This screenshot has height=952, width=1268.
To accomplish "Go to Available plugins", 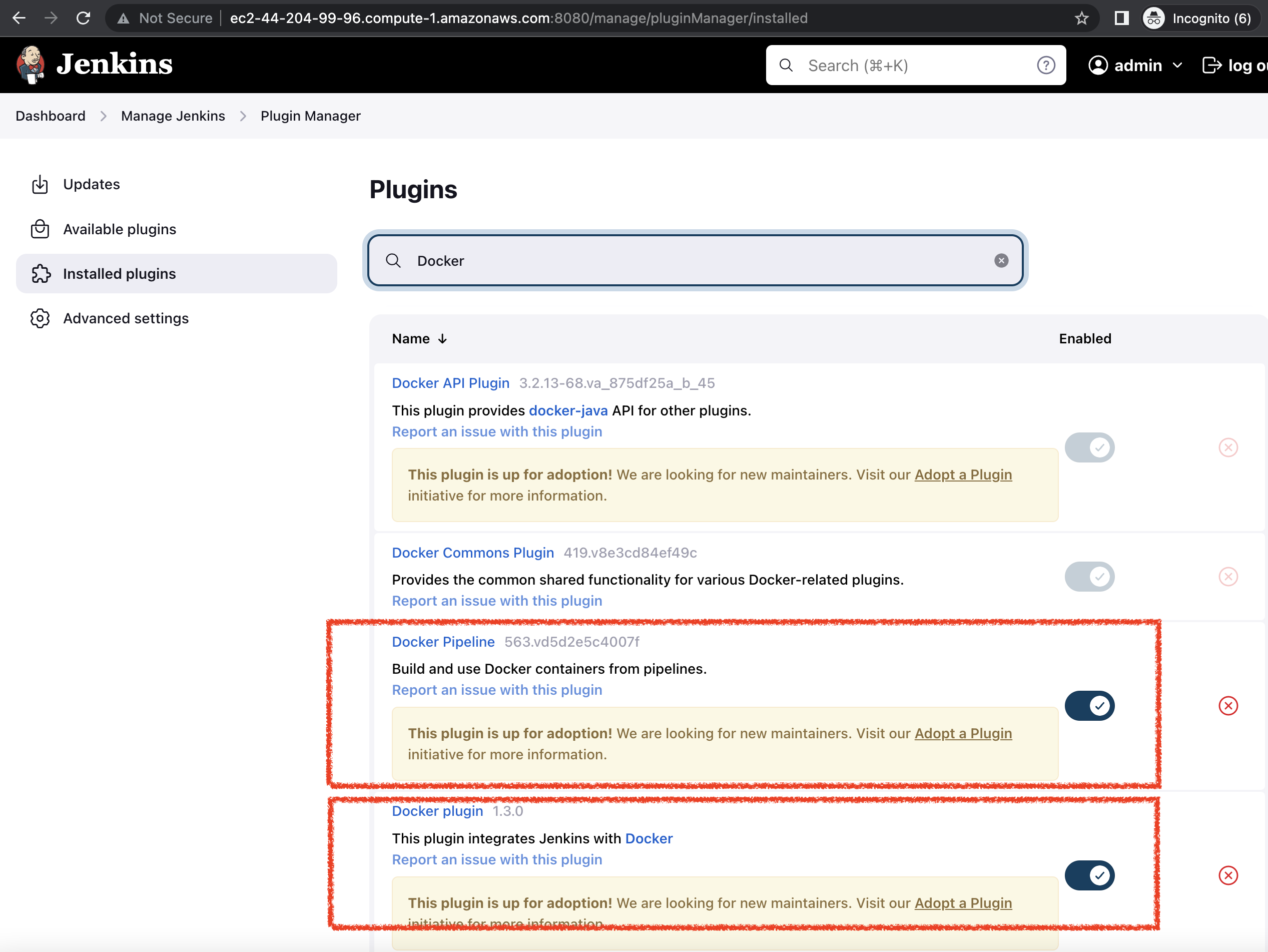I will (177, 229).
